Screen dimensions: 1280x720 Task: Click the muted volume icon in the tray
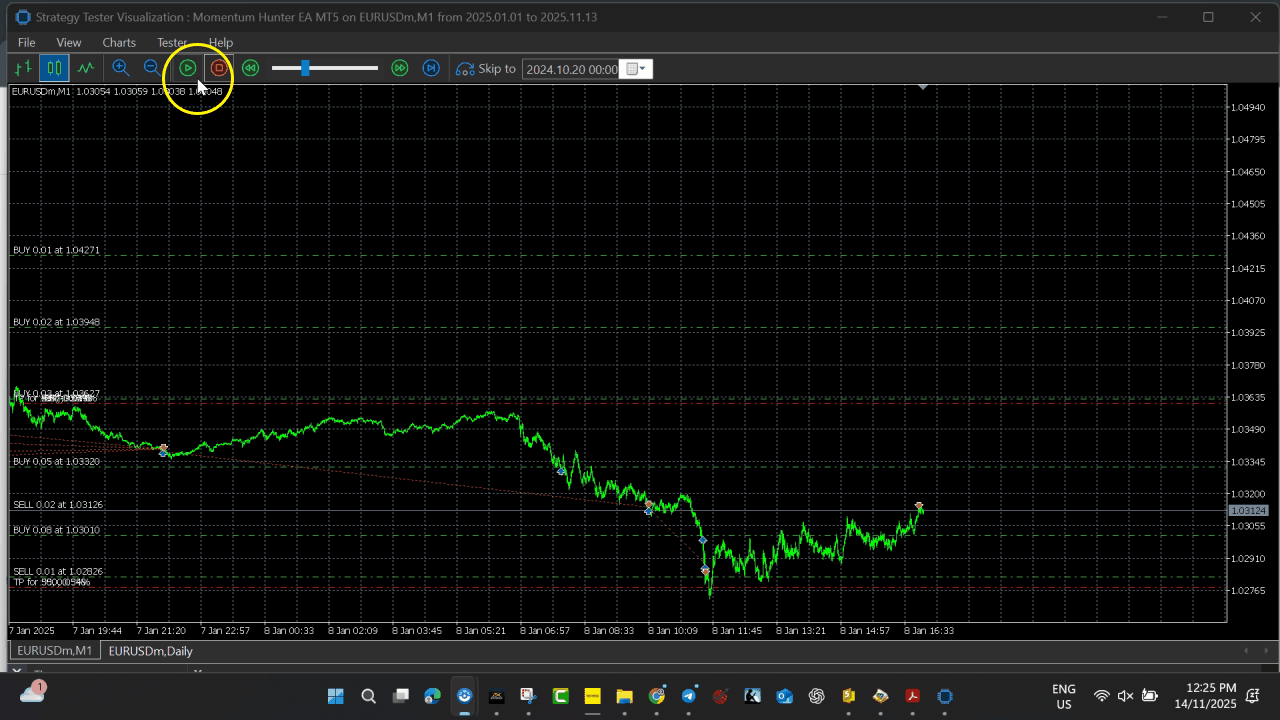click(x=1125, y=696)
